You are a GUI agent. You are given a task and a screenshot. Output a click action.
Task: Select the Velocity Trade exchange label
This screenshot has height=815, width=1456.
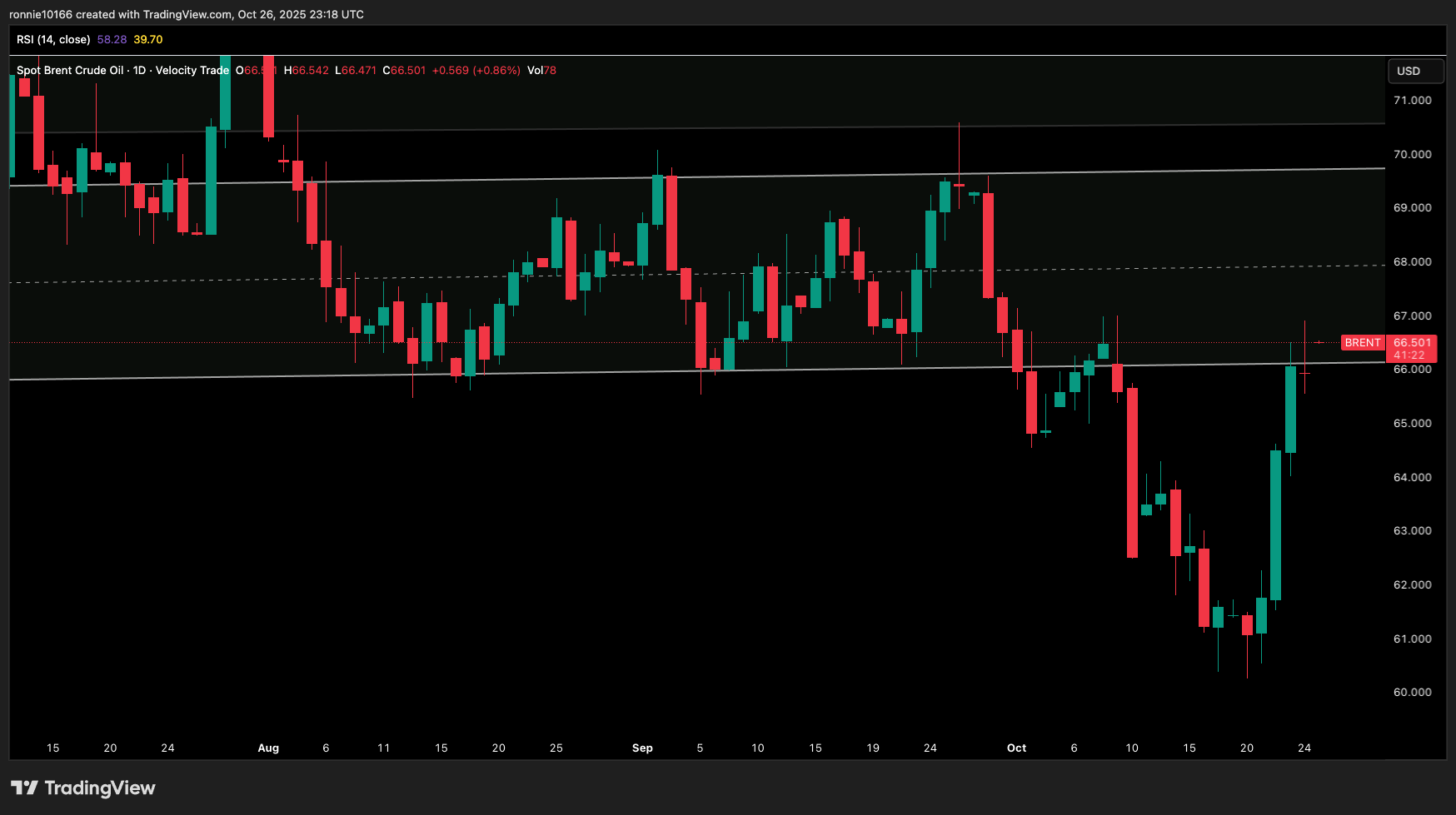[x=193, y=71]
